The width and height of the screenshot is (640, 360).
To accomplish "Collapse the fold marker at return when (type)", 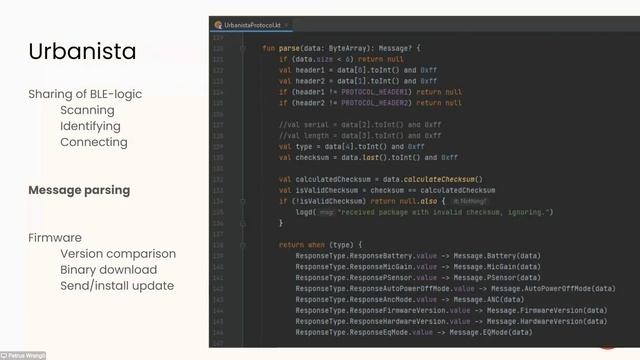I will pyautogui.click(x=242, y=245).
